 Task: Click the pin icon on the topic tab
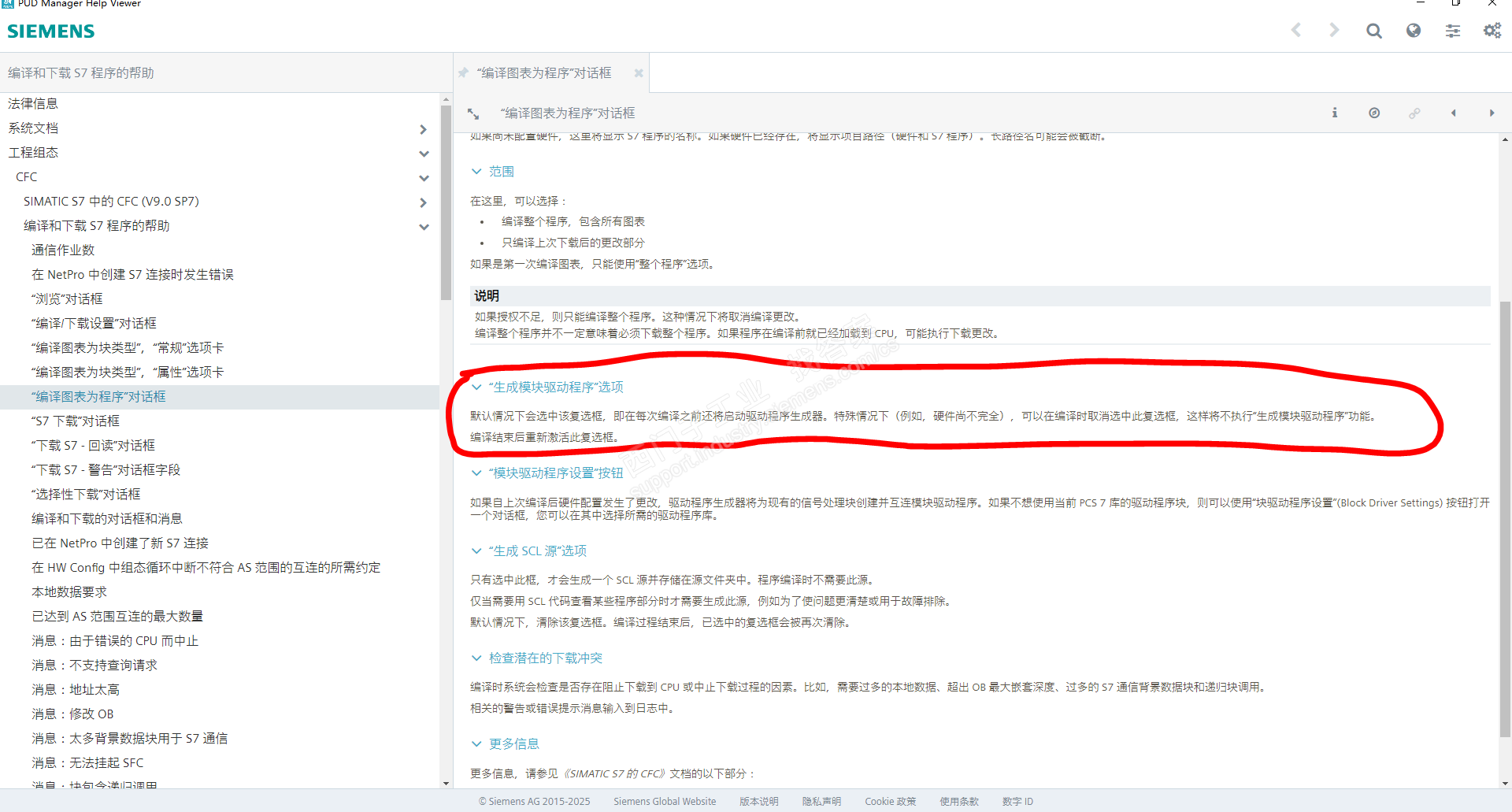pos(464,72)
